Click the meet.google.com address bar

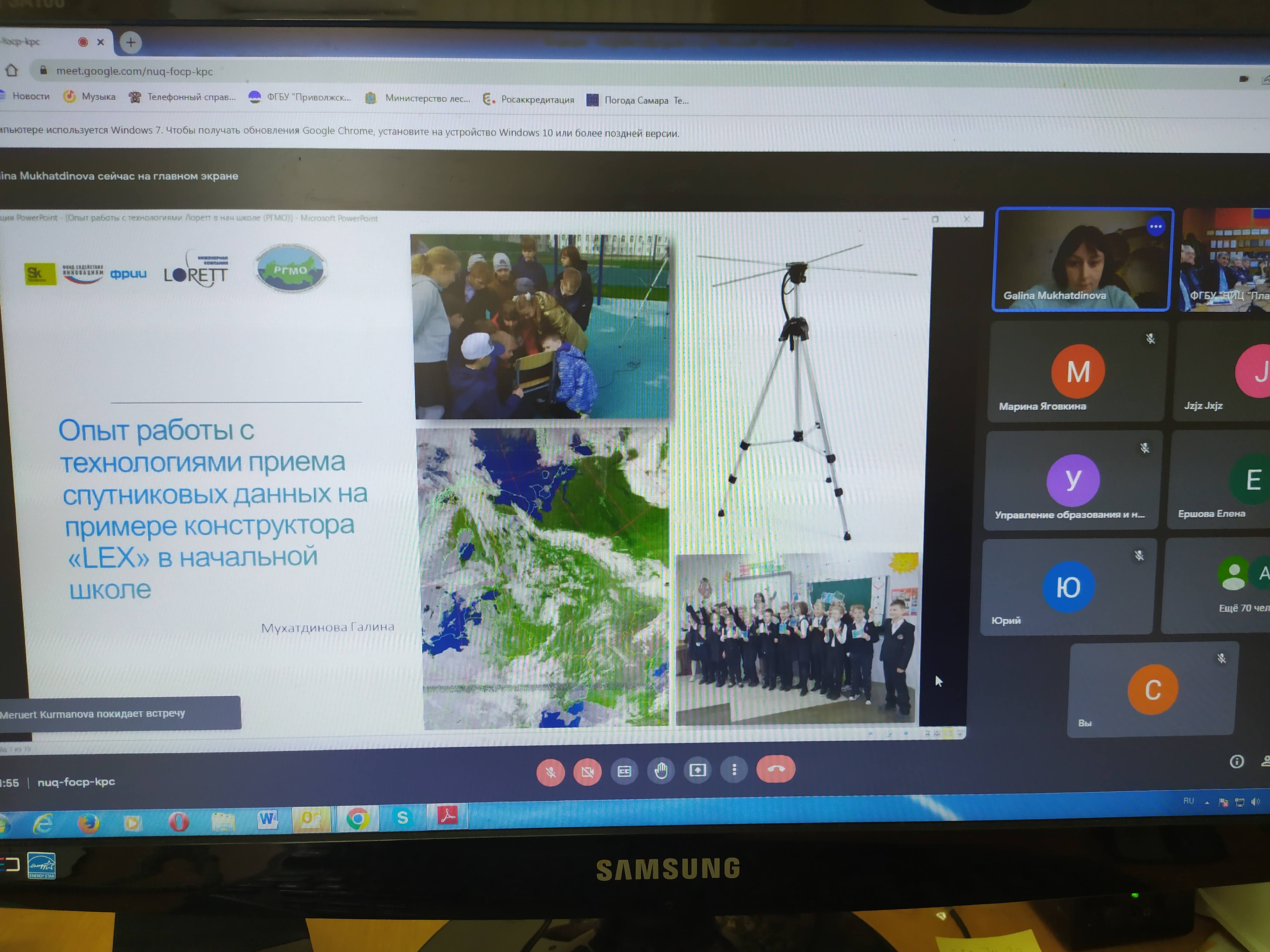coord(134,72)
